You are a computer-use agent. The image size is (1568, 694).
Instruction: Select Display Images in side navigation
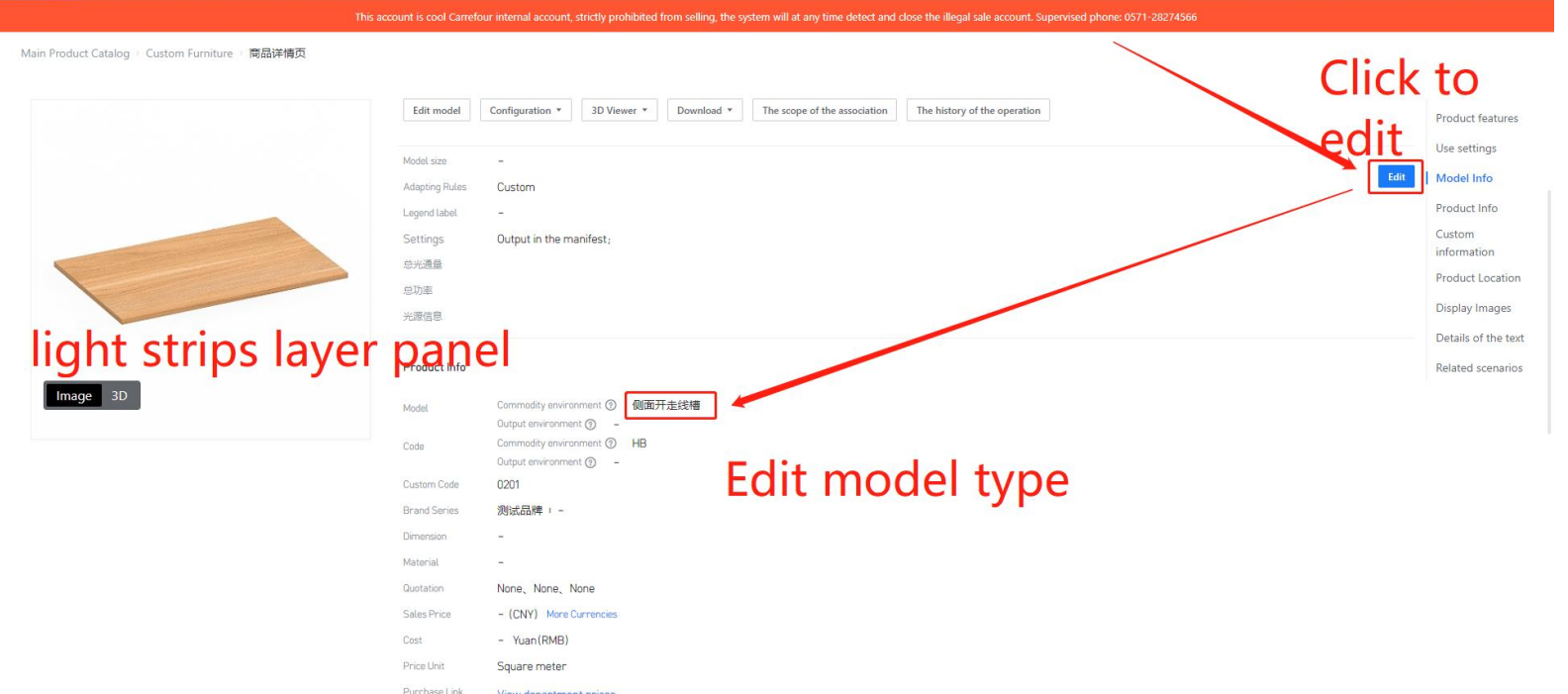1473,308
